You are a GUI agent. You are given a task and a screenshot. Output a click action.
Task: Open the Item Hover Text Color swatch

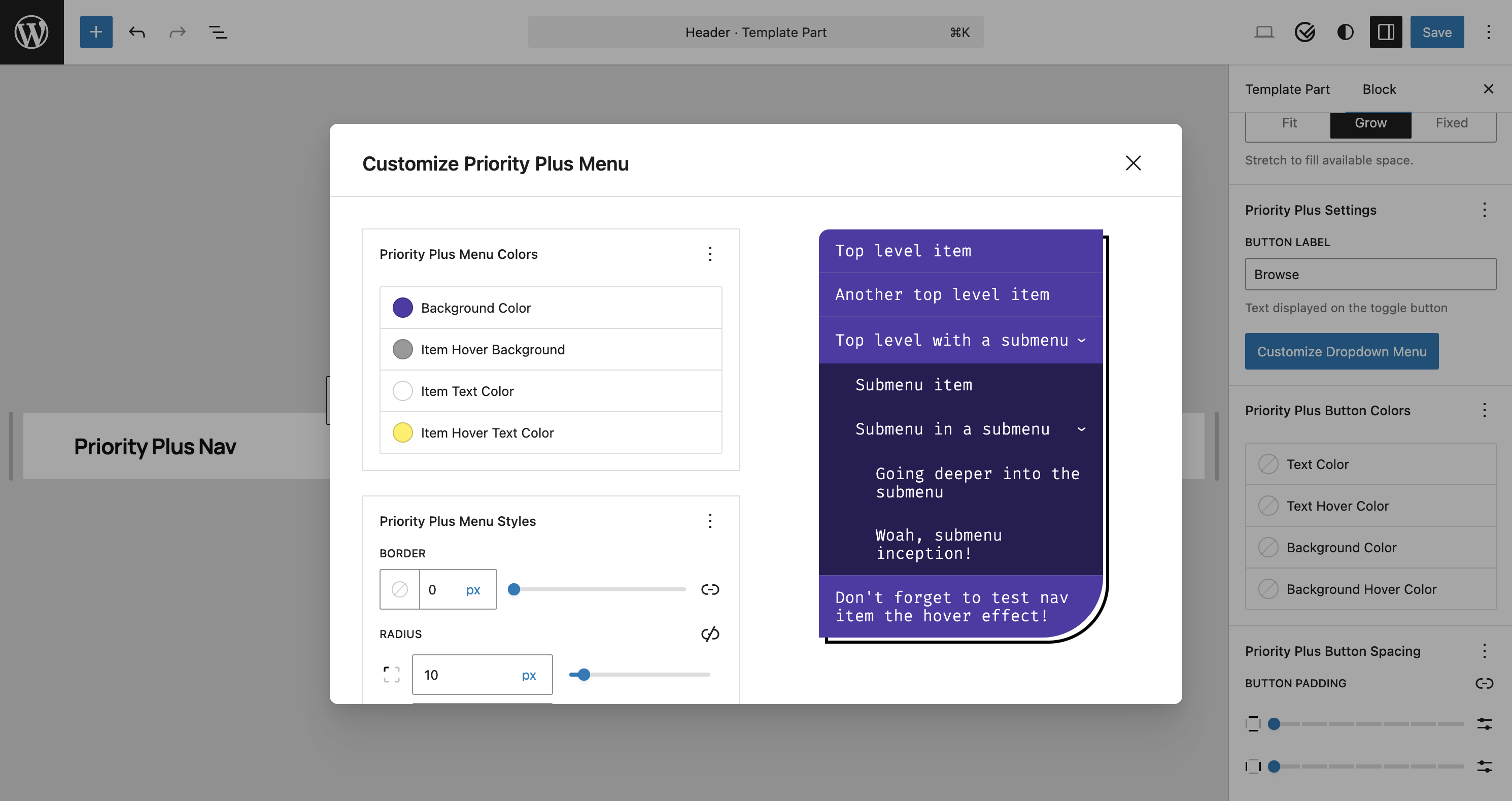pos(403,433)
